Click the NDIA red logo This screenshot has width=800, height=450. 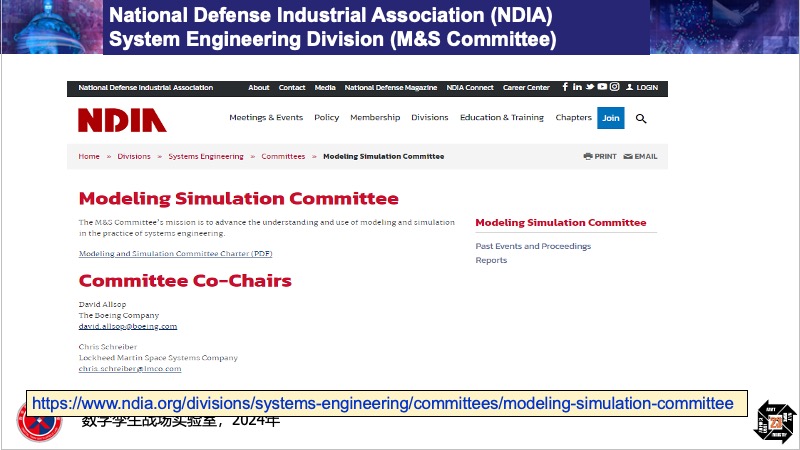[122, 120]
